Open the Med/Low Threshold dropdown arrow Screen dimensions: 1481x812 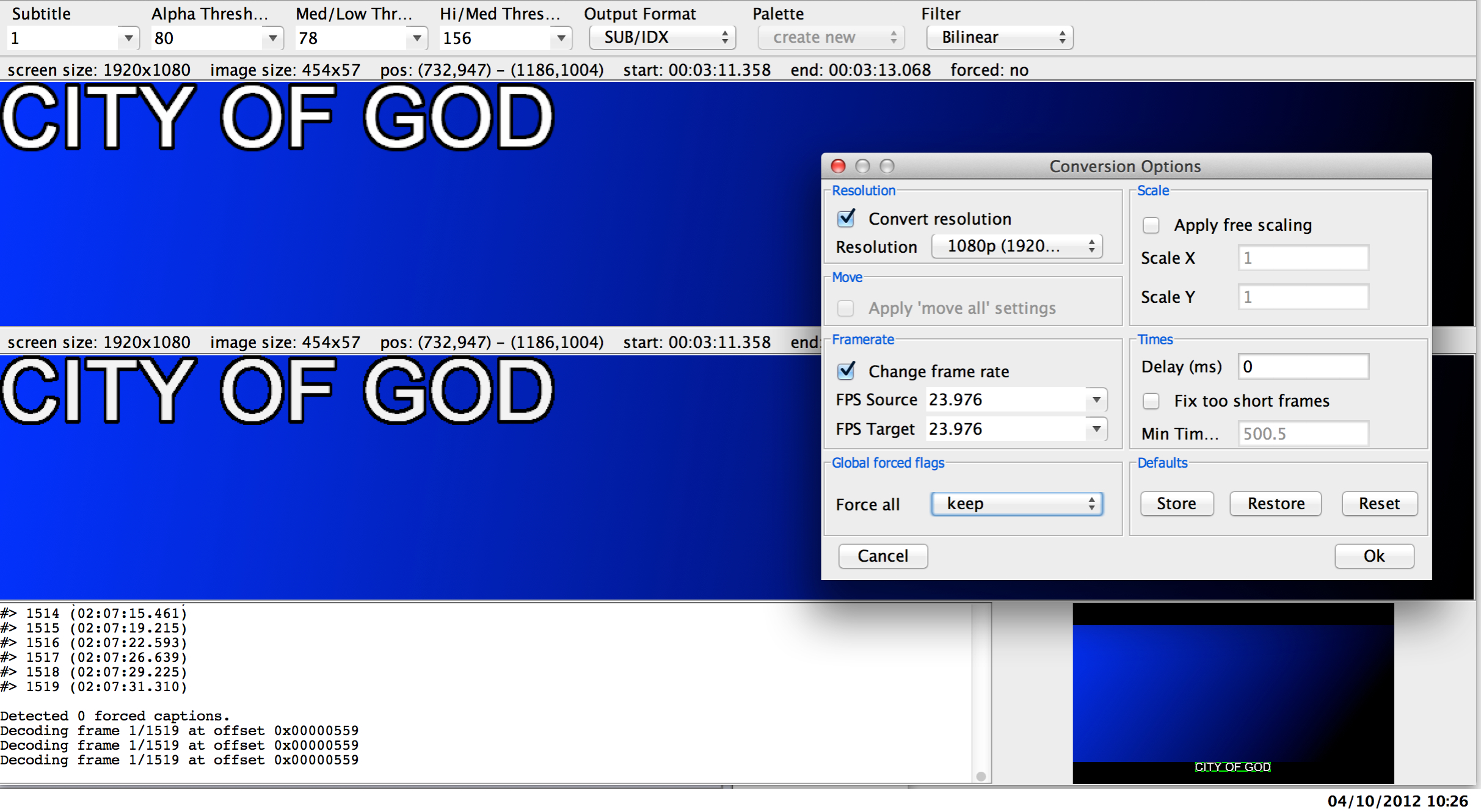(x=417, y=38)
